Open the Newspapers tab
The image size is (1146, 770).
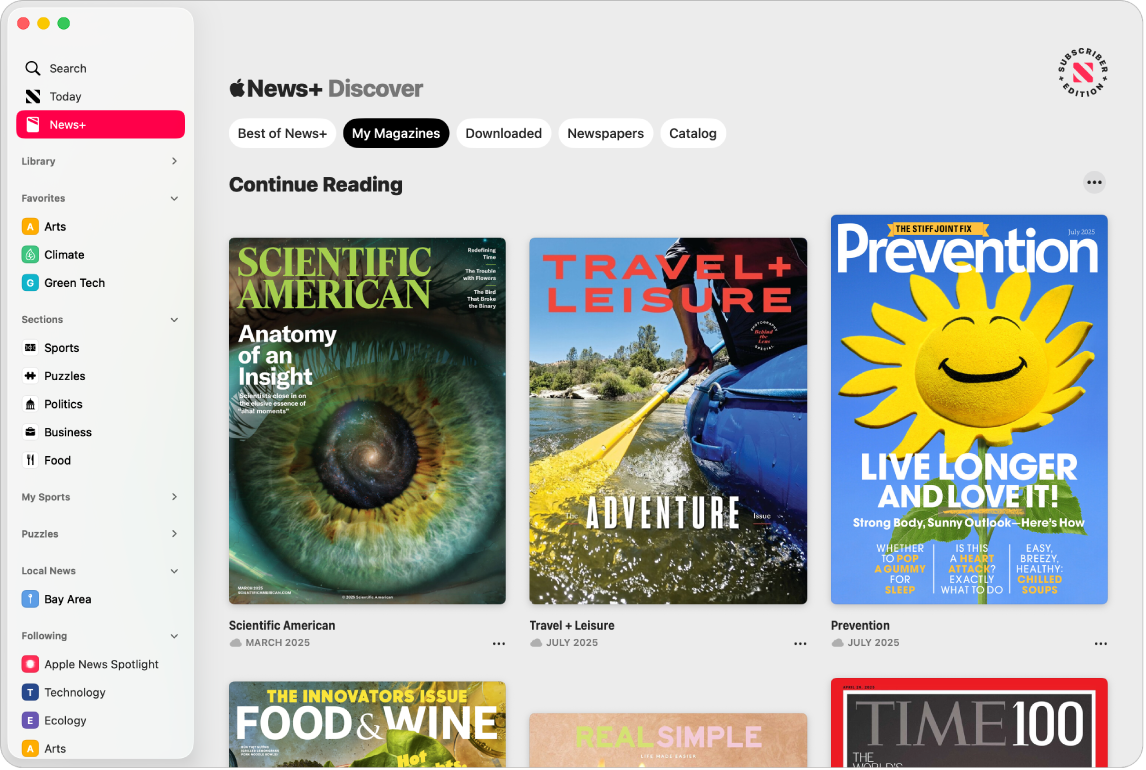tap(605, 133)
